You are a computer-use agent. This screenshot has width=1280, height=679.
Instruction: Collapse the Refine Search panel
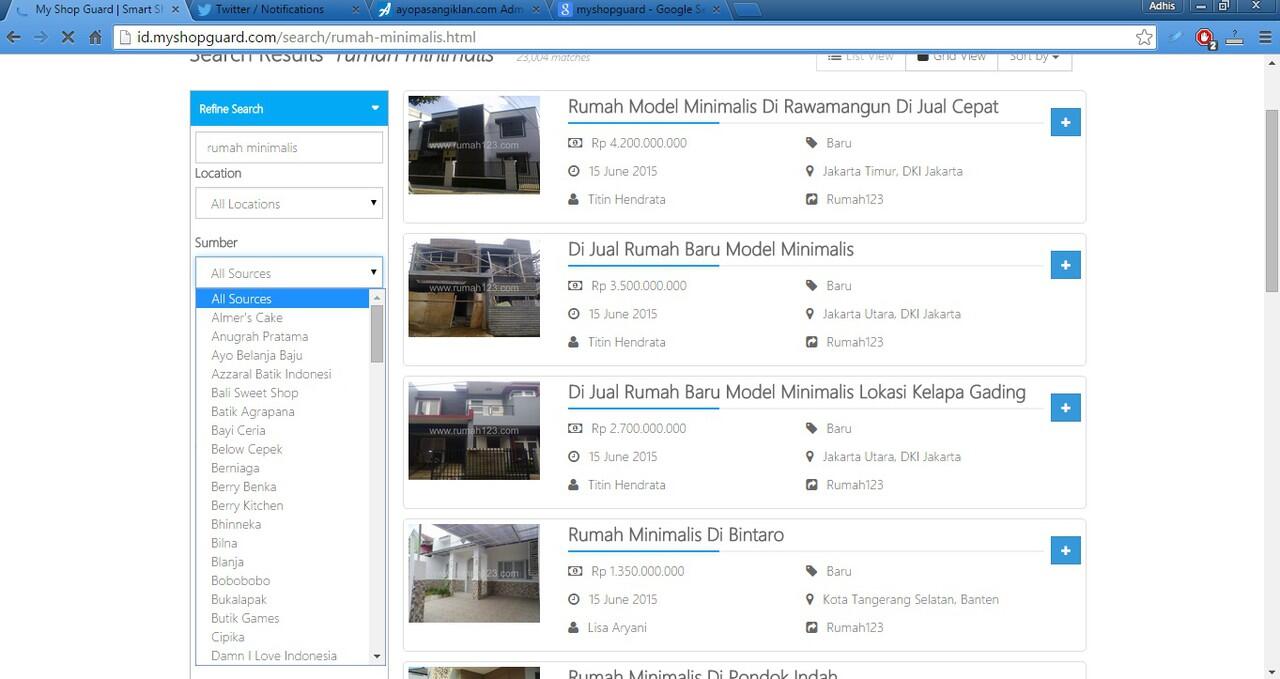click(x=375, y=108)
